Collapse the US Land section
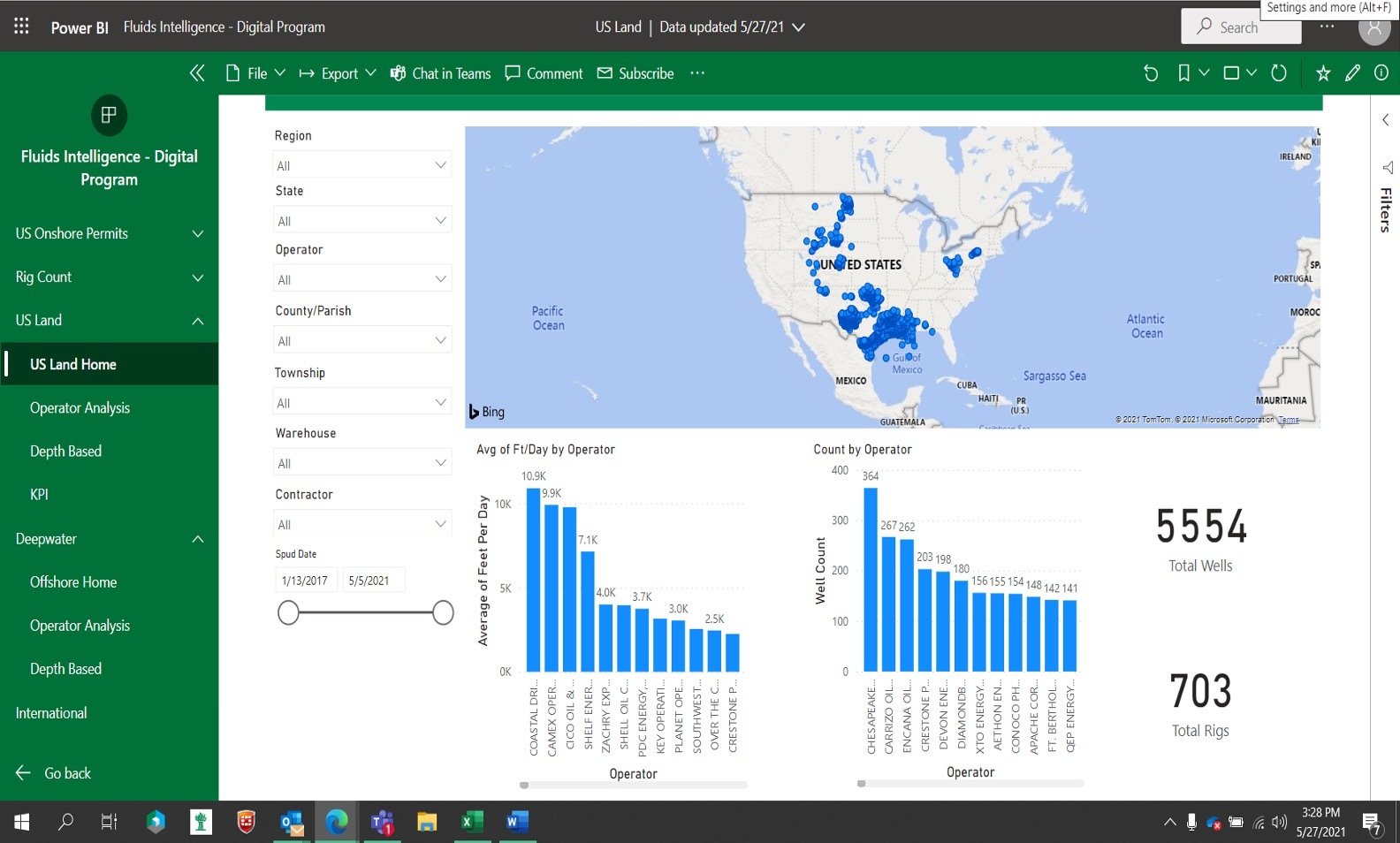 click(x=109, y=320)
